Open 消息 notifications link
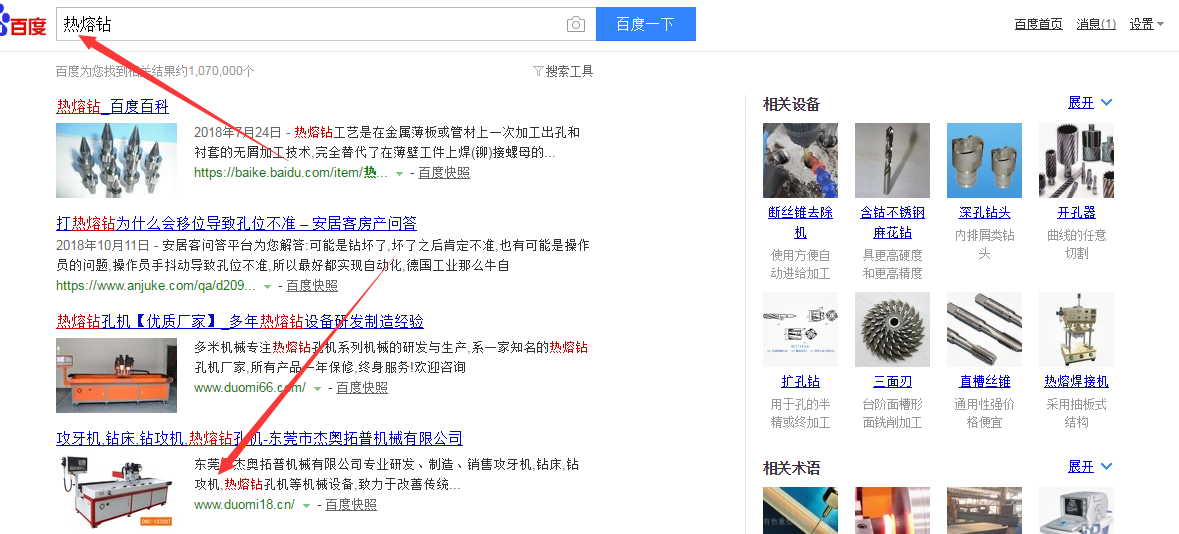The width and height of the screenshot is (1179, 534). tap(1096, 24)
